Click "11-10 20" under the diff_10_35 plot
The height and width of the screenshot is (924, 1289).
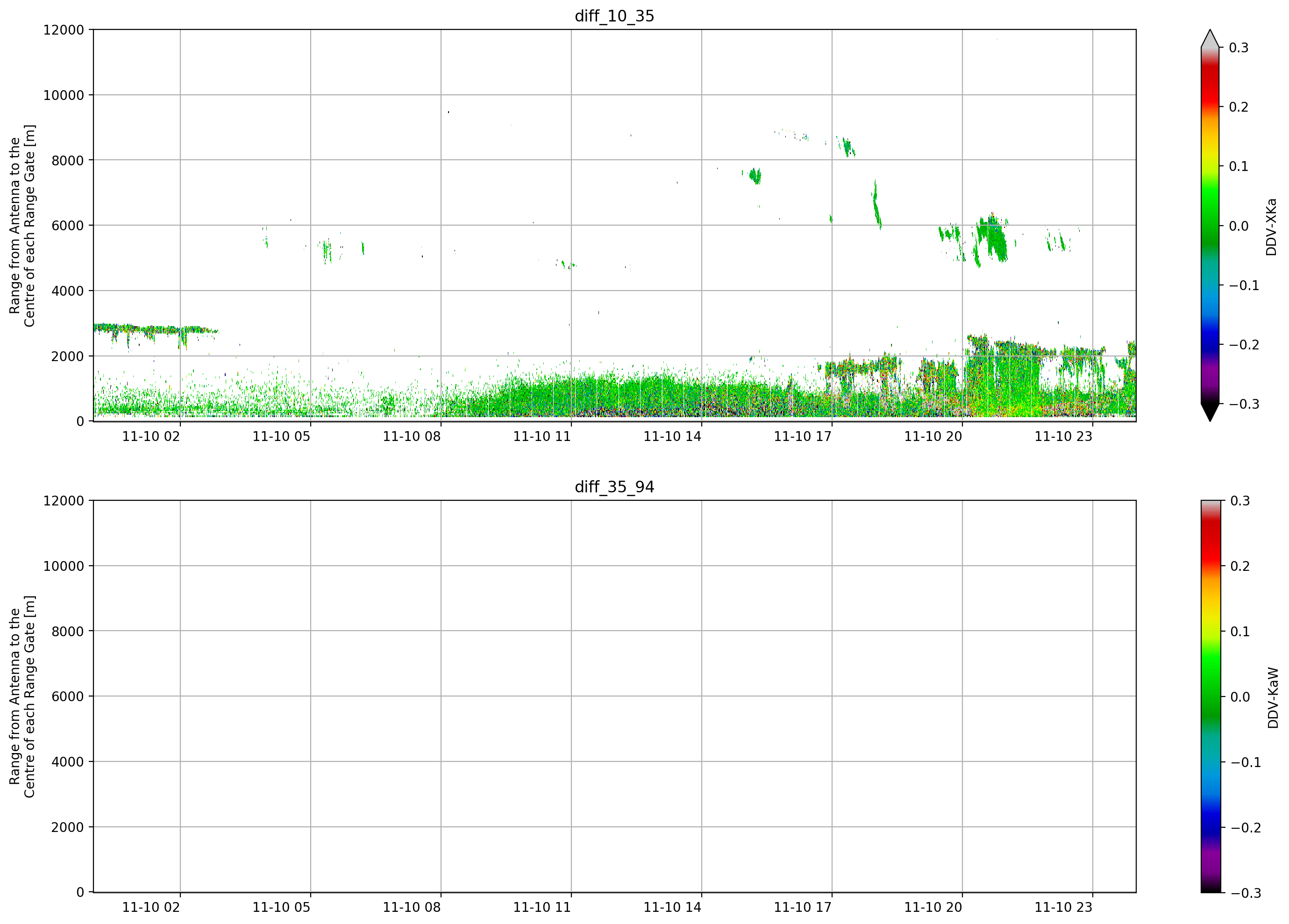[x=933, y=436]
